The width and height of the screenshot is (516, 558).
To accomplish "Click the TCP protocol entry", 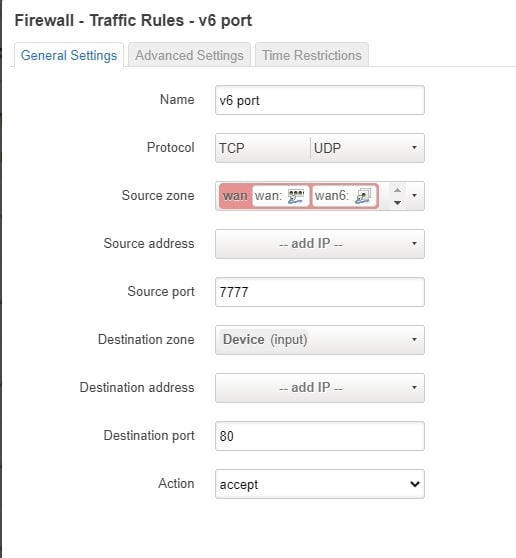I will tap(232, 148).
